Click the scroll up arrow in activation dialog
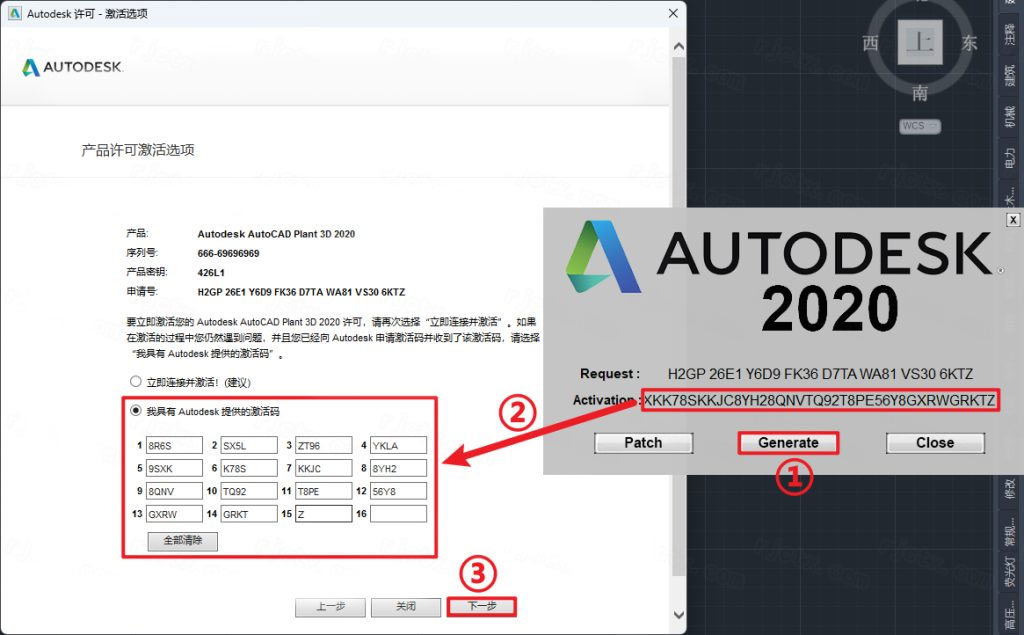The image size is (1024, 635). click(679, 47)
